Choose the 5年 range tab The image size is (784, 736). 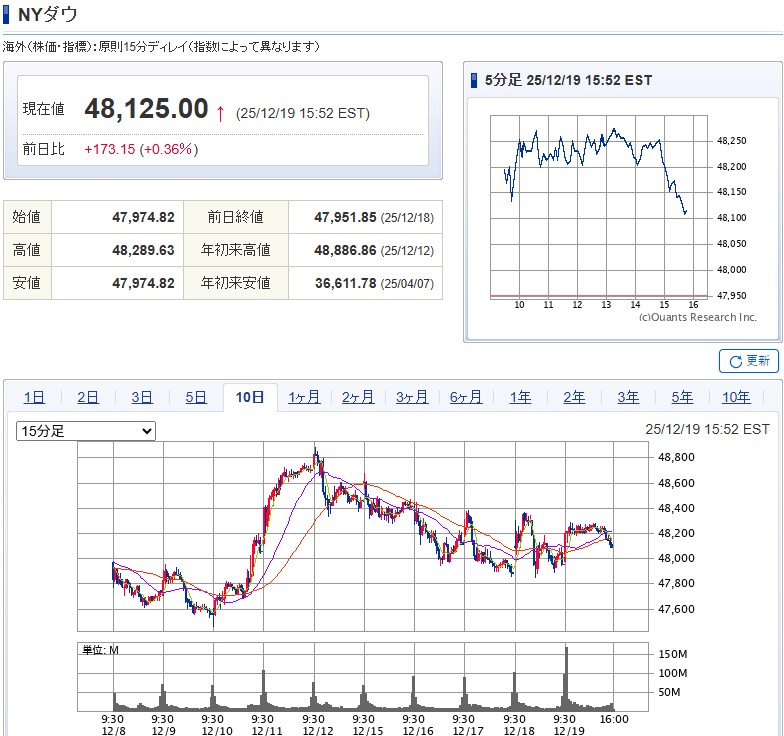(682, 397)
